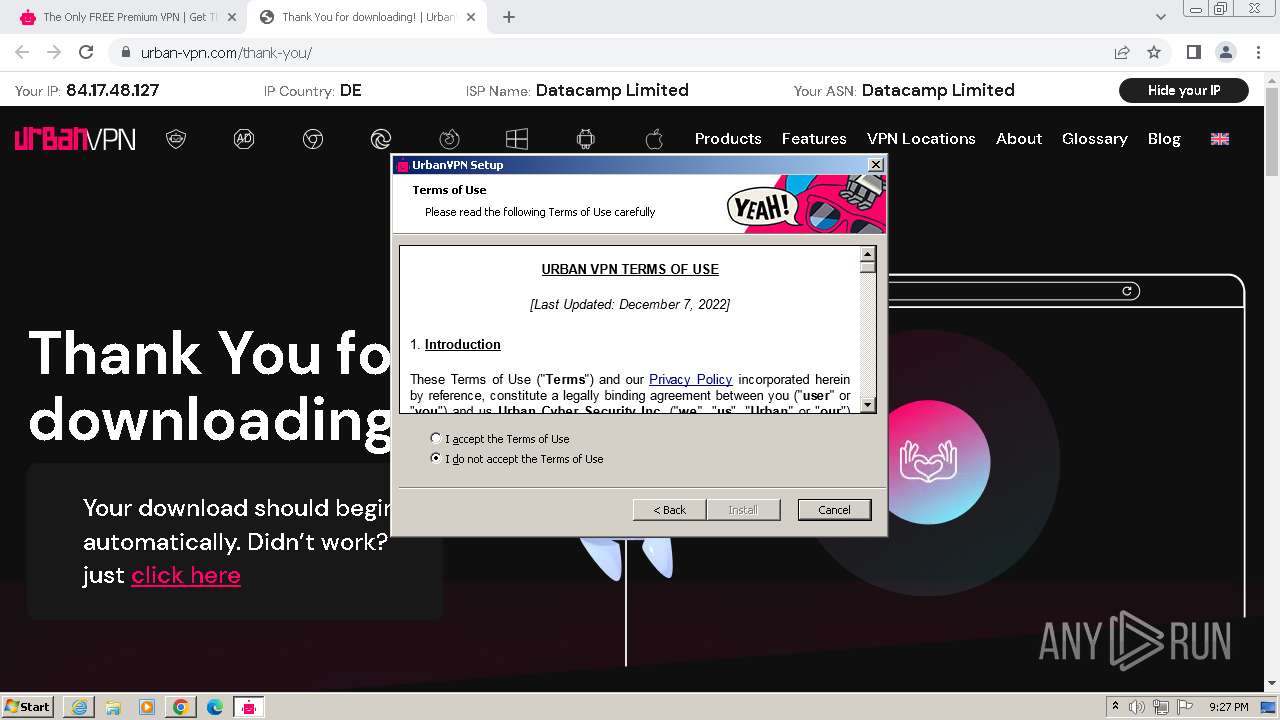The width and height of the screenshot is (1280, 720).
Task: Close 'The Only FREE Premium VPN' tab
Action: (231, 17)
